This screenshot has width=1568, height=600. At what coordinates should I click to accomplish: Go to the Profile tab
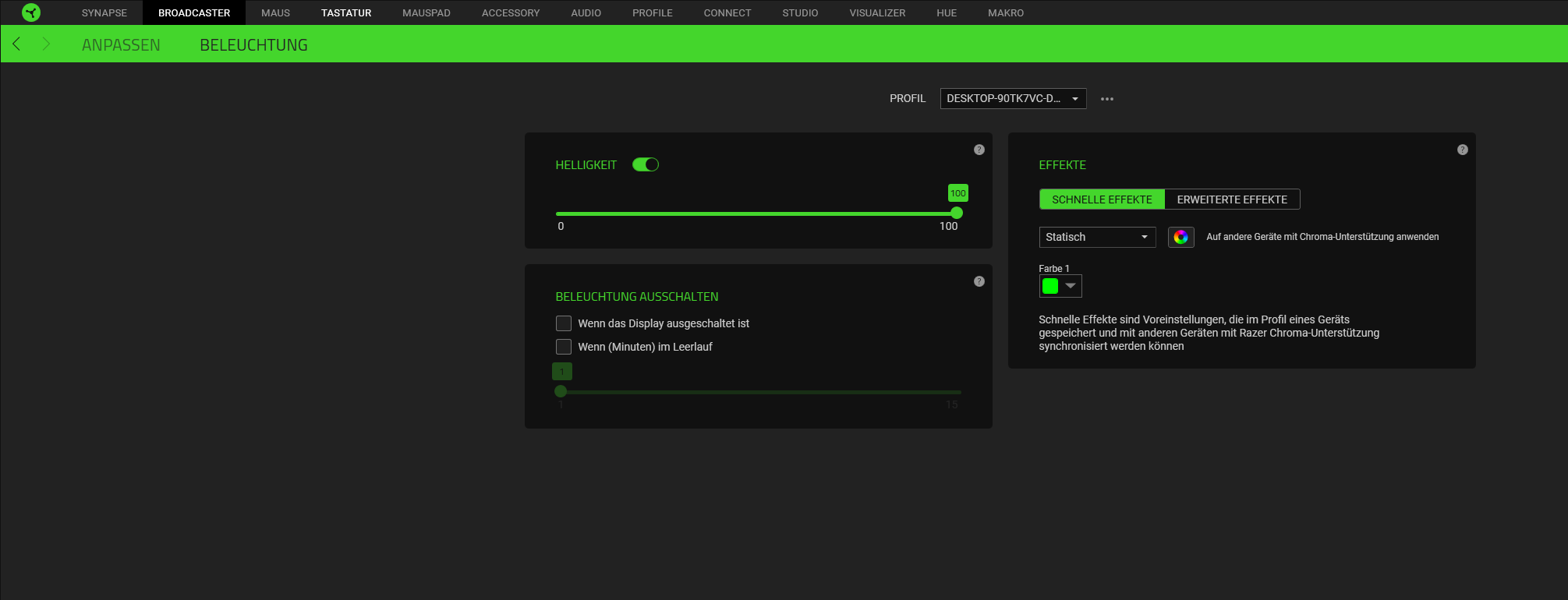[653, 12]
